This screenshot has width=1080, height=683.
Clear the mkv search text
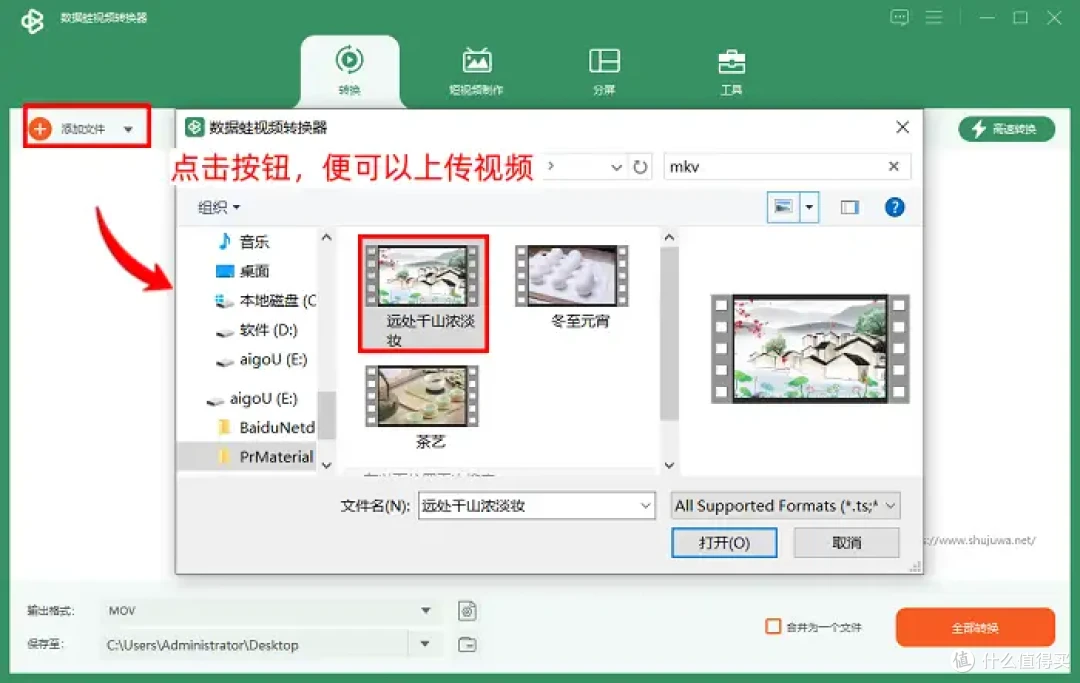[893, 166]
